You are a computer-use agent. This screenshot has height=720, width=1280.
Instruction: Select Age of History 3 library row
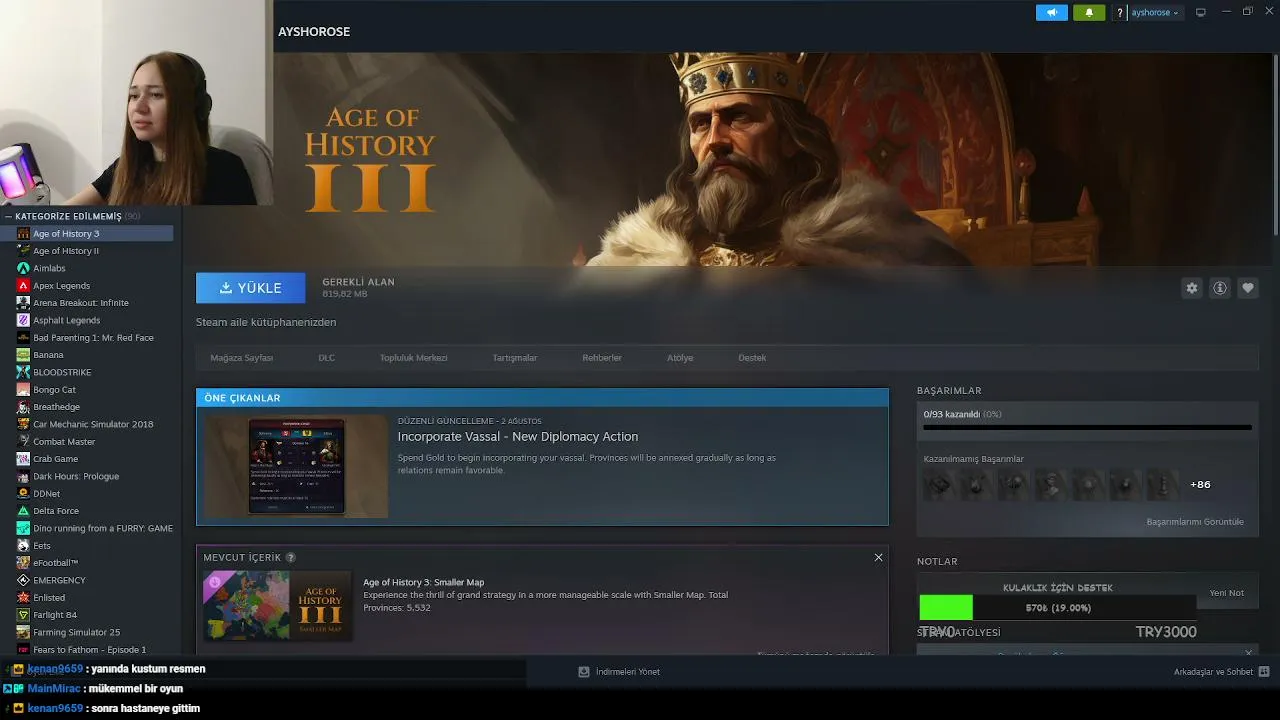86,234
